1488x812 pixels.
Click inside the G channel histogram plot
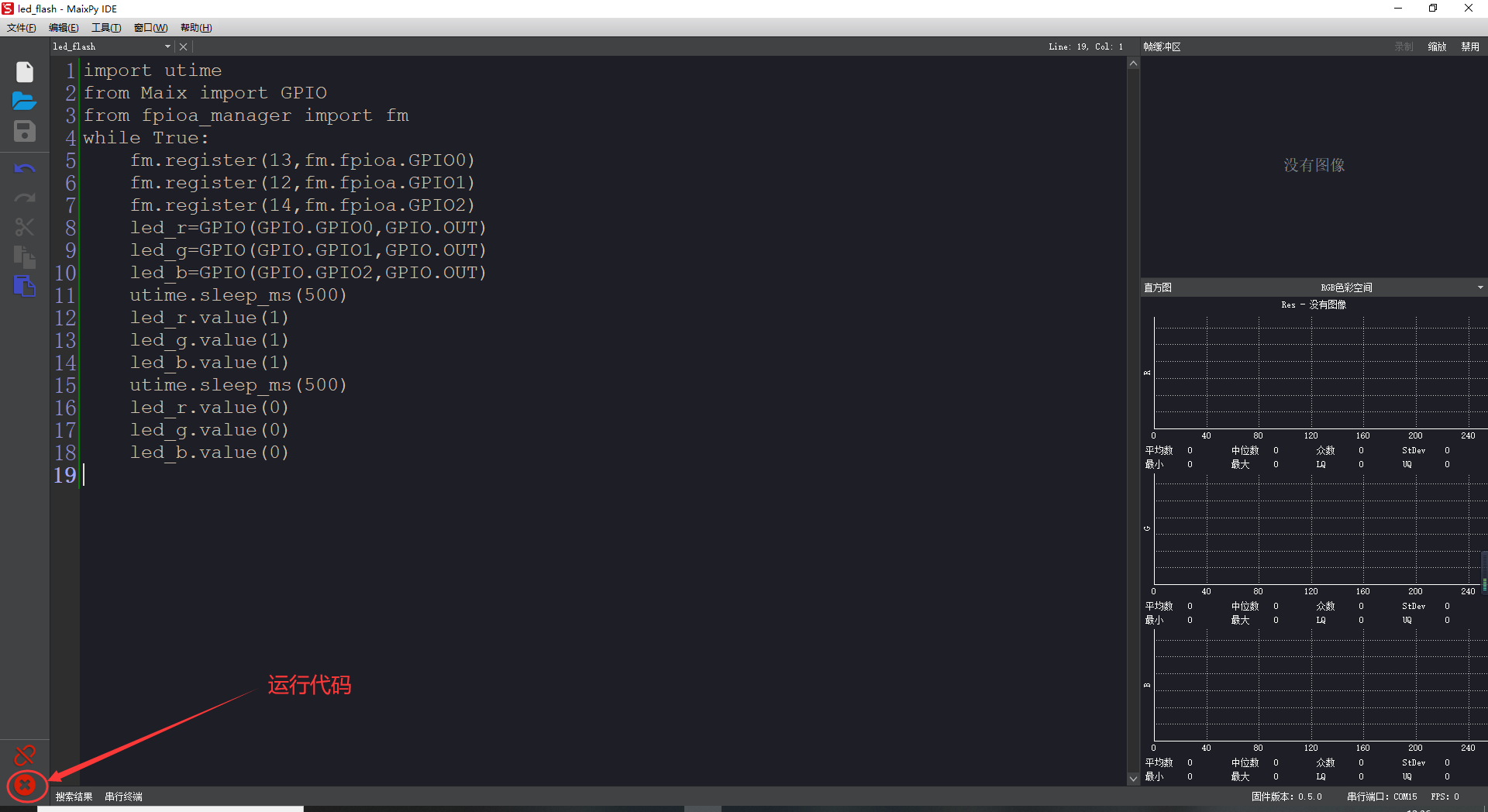1319,529
